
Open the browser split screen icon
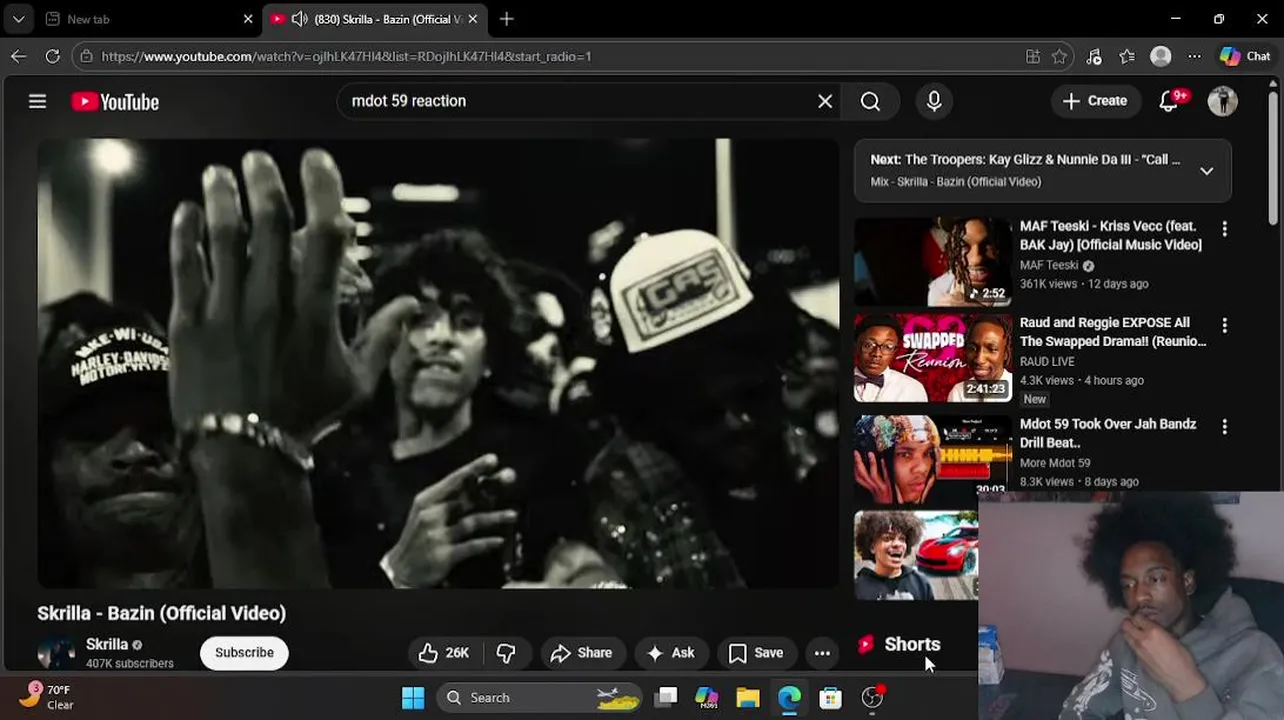coord(1033,56)
